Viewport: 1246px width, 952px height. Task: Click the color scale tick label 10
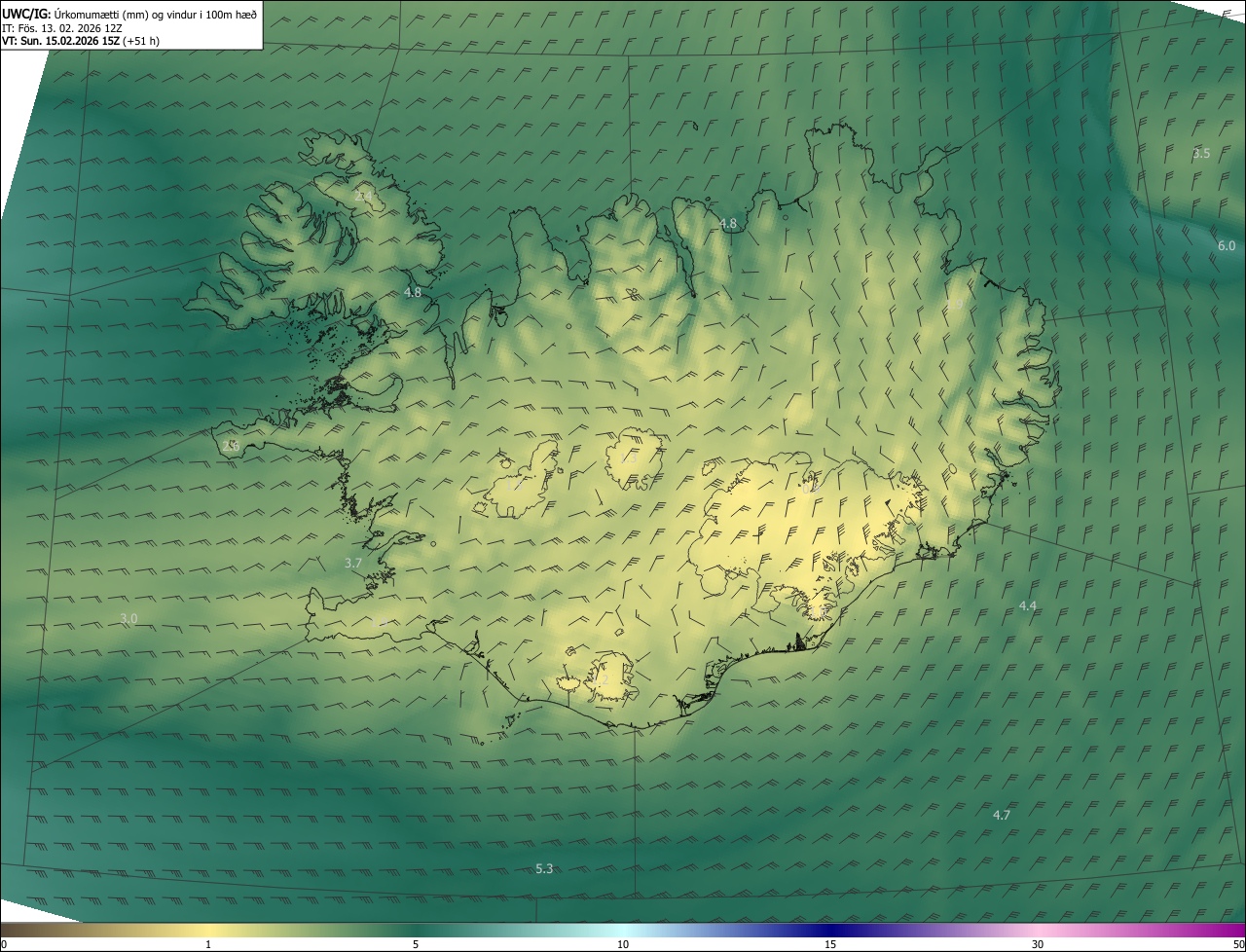tap(623, 945)
